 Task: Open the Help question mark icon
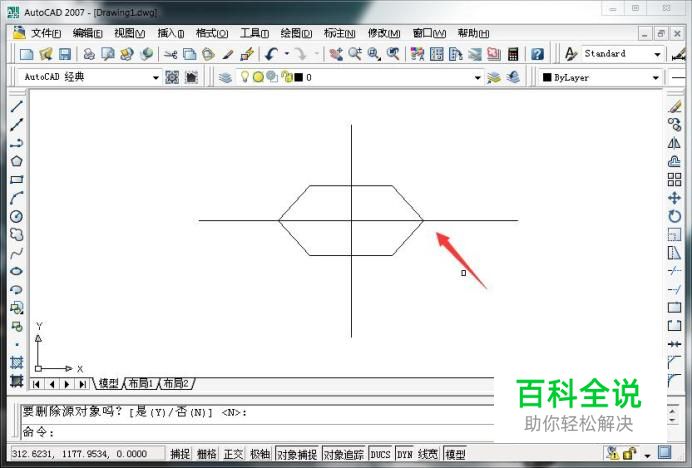[x=537, y=54]
